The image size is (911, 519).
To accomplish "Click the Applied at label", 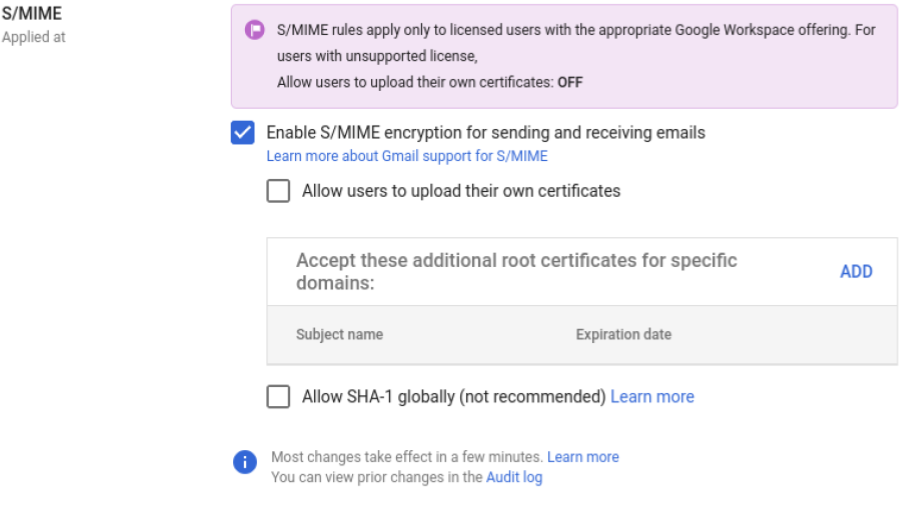I will tap(33, 37).
